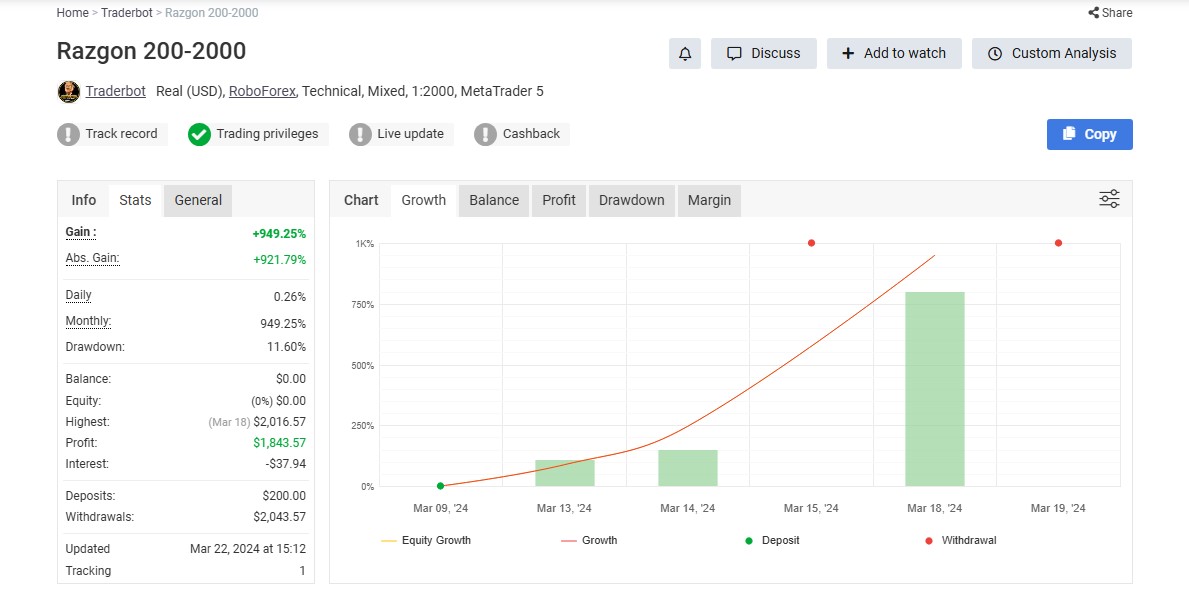Click the Traderbot avatar image

69,92
